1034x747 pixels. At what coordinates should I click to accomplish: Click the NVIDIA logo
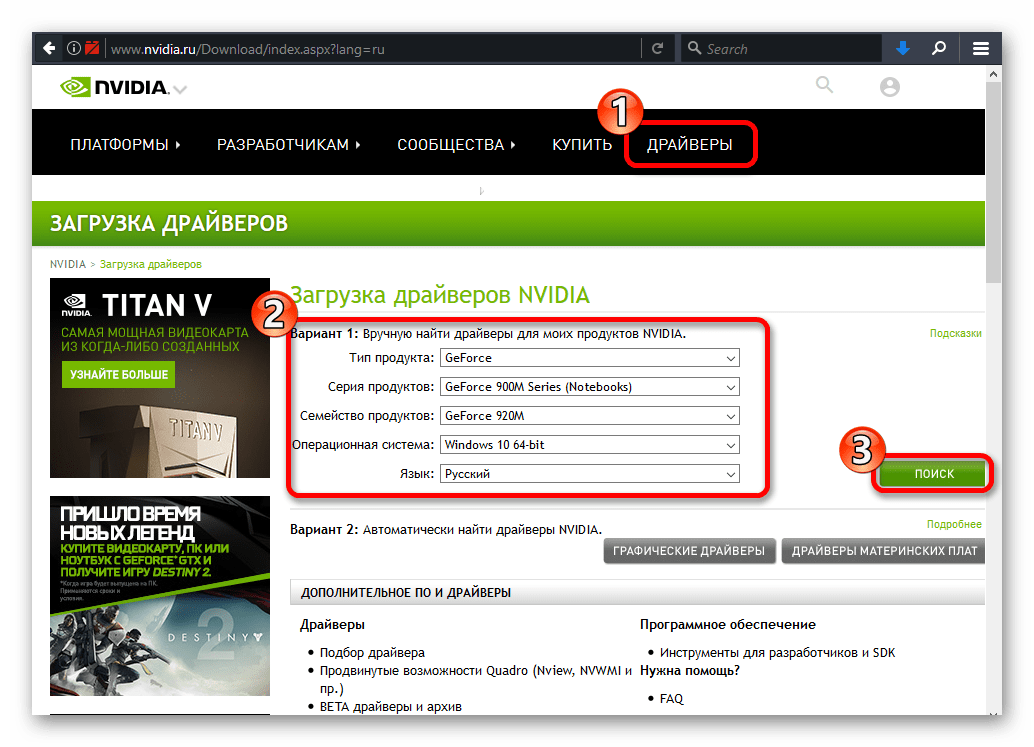114,88
